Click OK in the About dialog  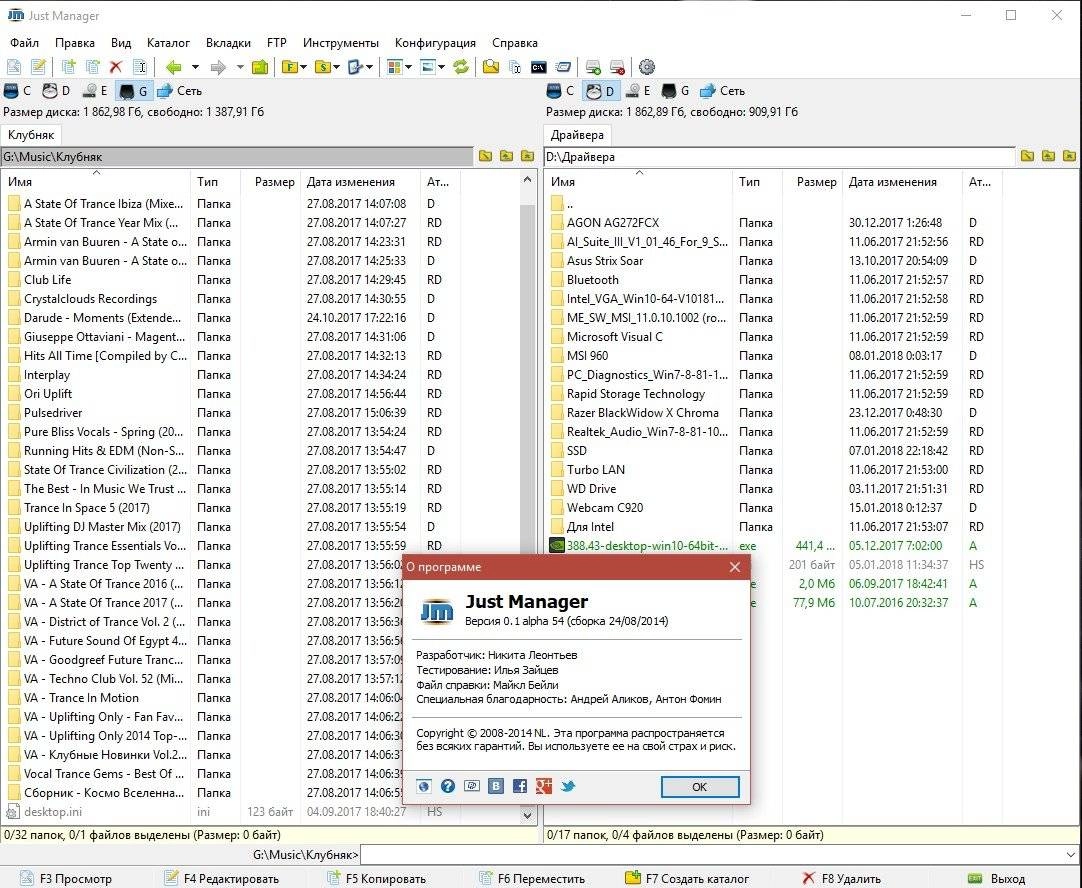pos(700,787)
